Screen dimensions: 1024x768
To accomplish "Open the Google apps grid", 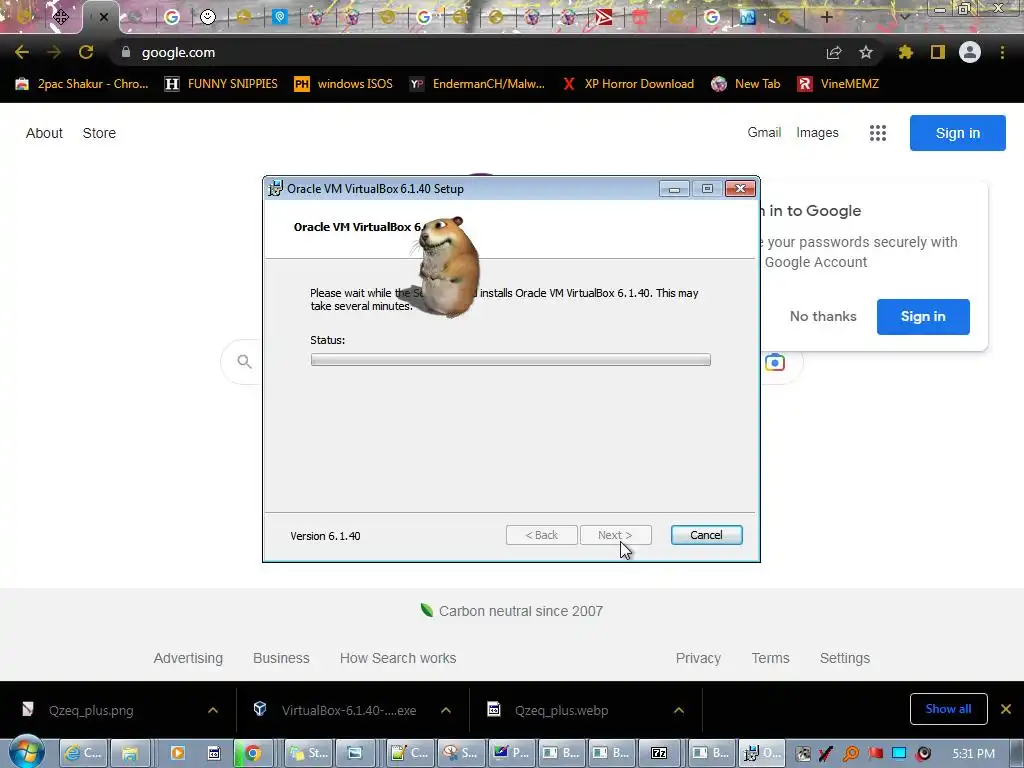I will (878, 133).
